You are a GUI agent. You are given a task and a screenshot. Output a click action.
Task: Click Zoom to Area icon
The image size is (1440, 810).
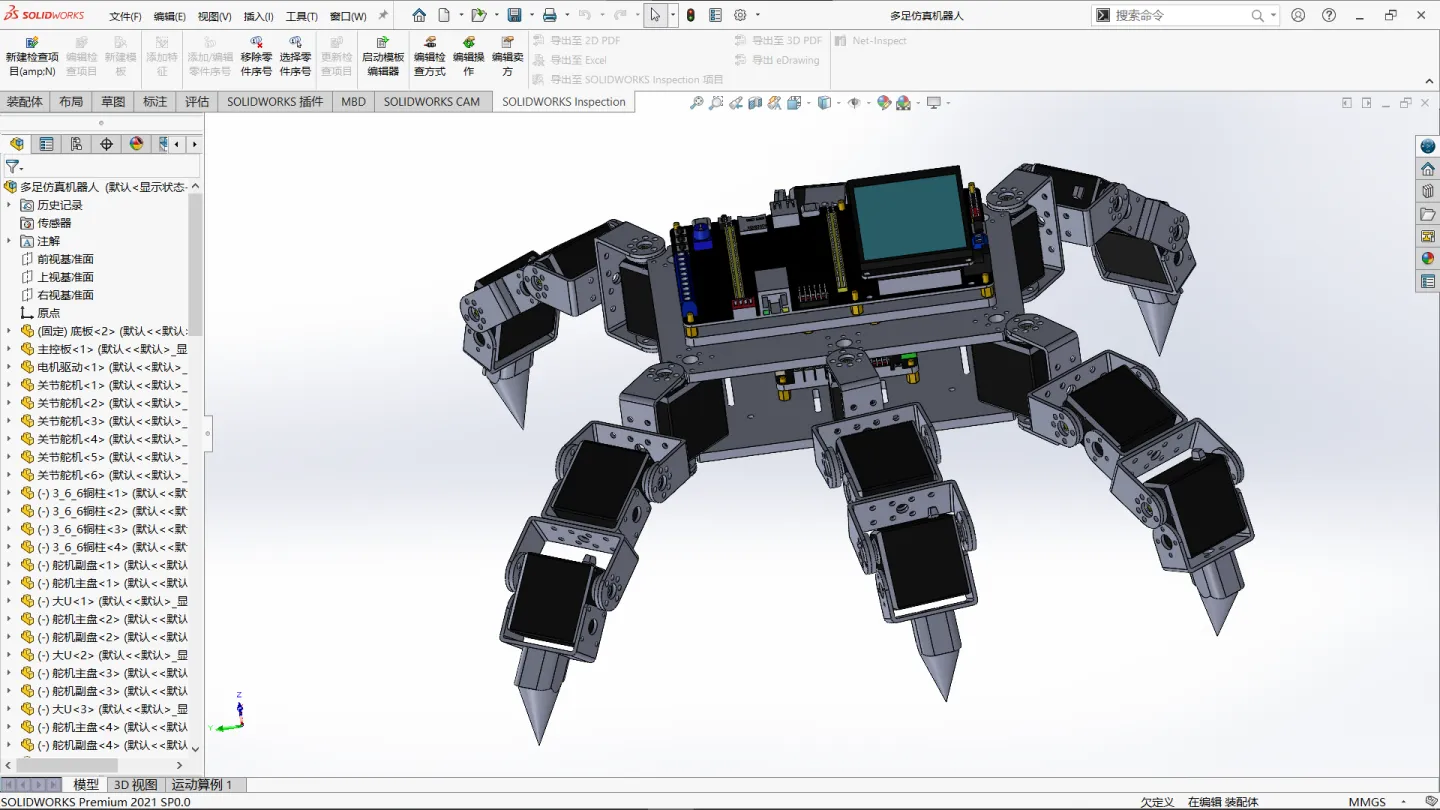click(x=716, y=103)
